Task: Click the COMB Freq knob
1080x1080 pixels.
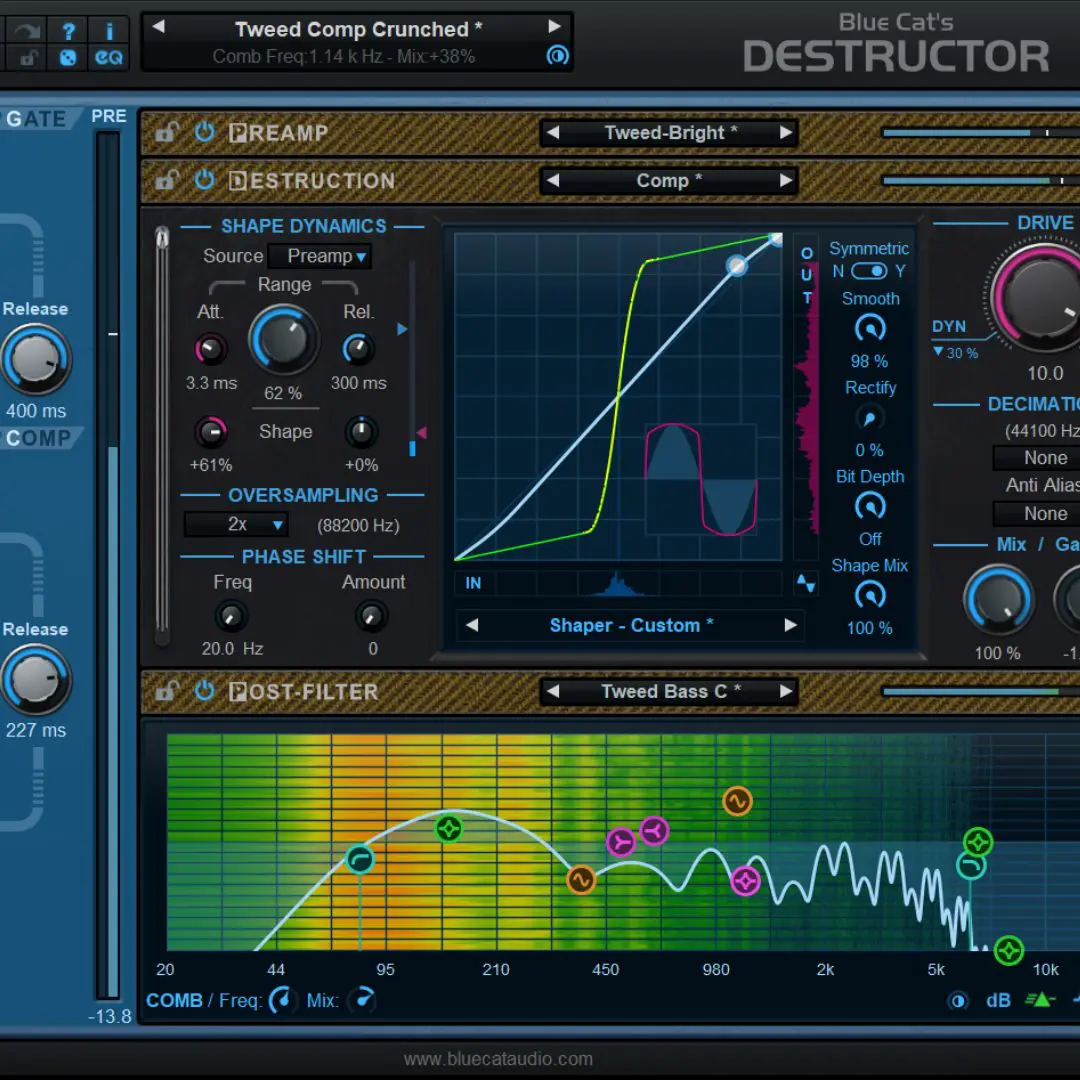Action: (282, 1000)
